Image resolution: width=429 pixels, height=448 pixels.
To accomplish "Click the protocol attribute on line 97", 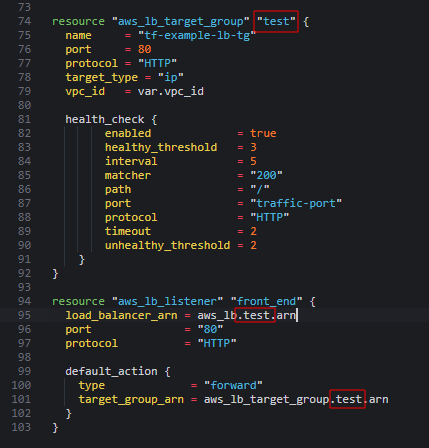I will pyautogui.click(x=92, y=343).
